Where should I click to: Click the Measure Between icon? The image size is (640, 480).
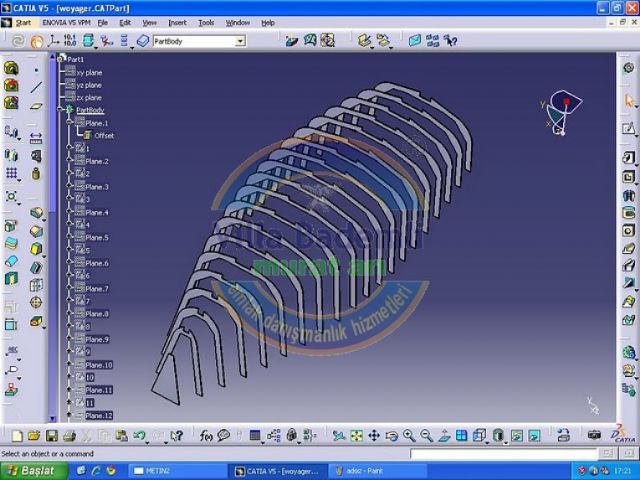pyautogui.click(x=36, y=138)
